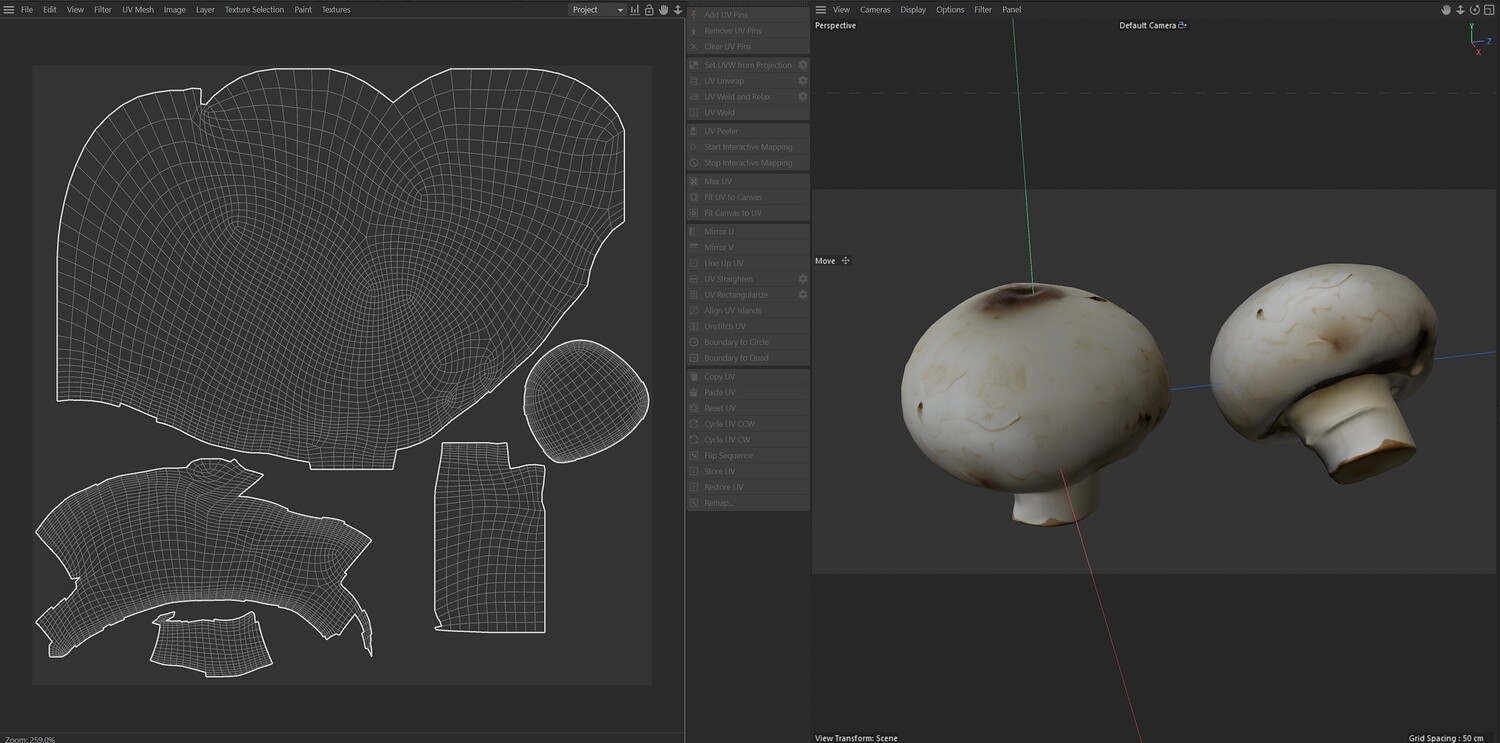This screenshot has width=1500, height=743.
Task: Open the Display menu in 3D viewport
Action: click(x=913, y=9)
